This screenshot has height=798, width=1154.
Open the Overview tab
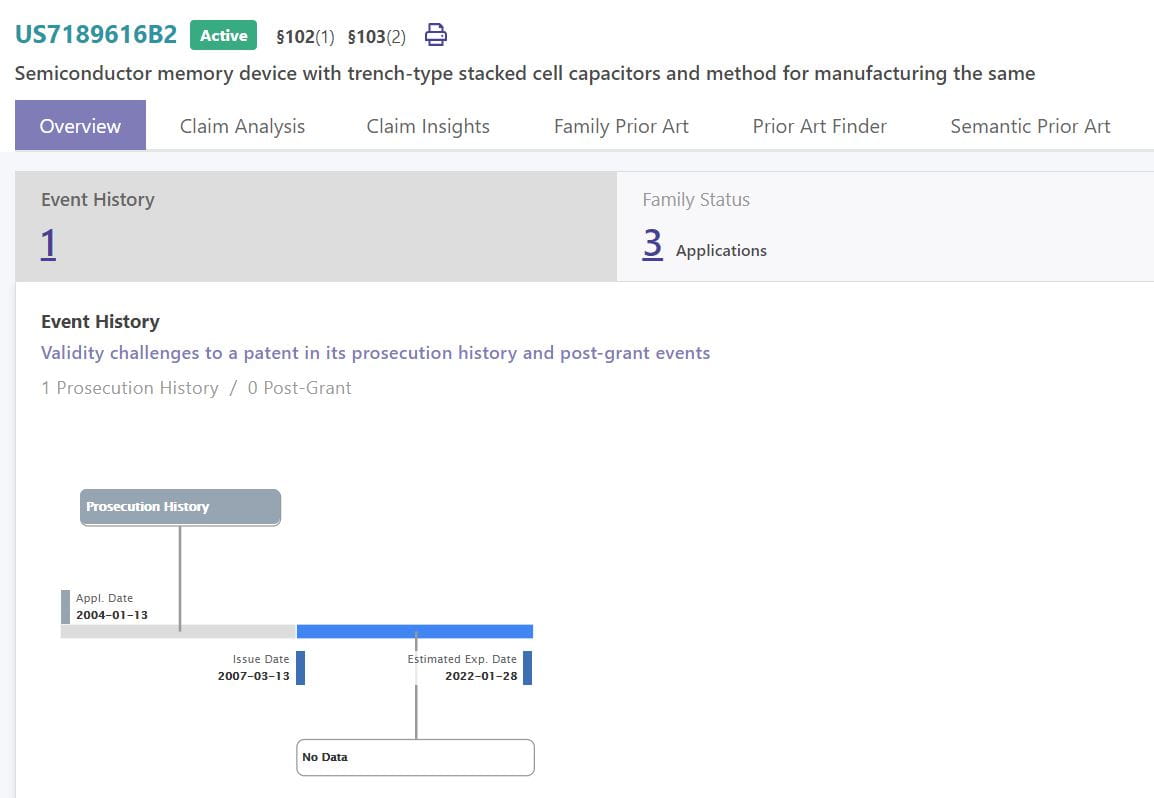tap(80, 125)
